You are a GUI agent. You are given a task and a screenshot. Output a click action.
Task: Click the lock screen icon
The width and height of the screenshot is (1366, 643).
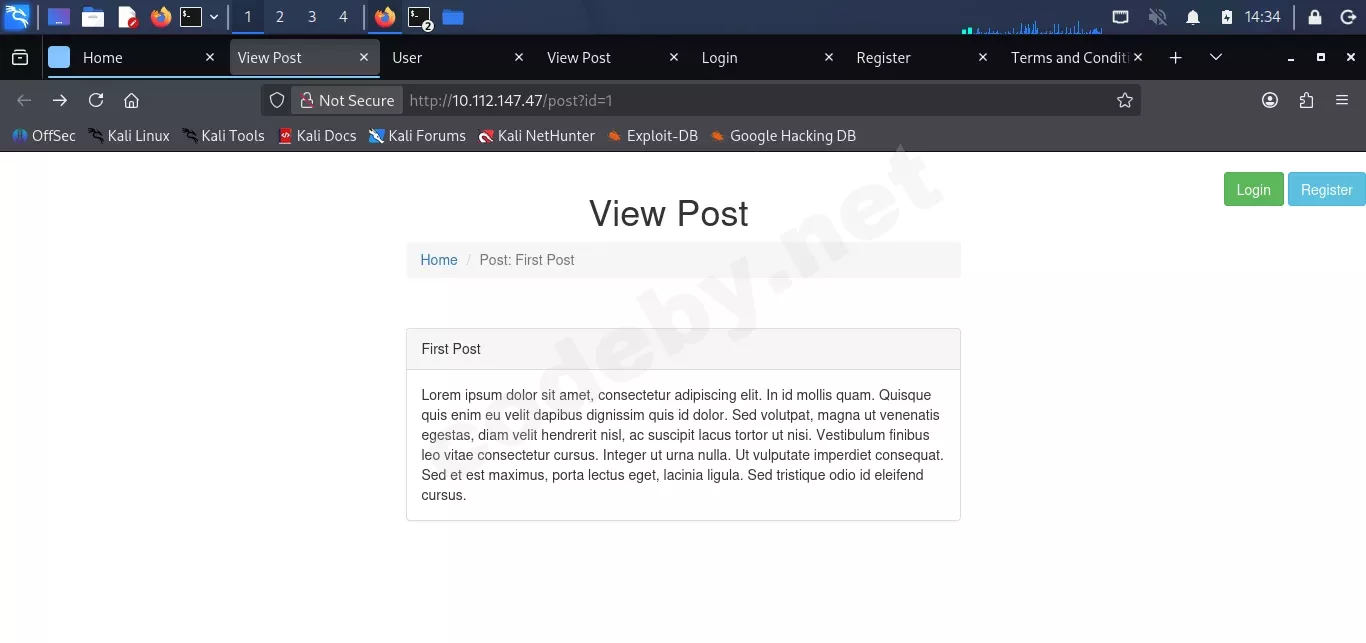[x=1315, y=17]
